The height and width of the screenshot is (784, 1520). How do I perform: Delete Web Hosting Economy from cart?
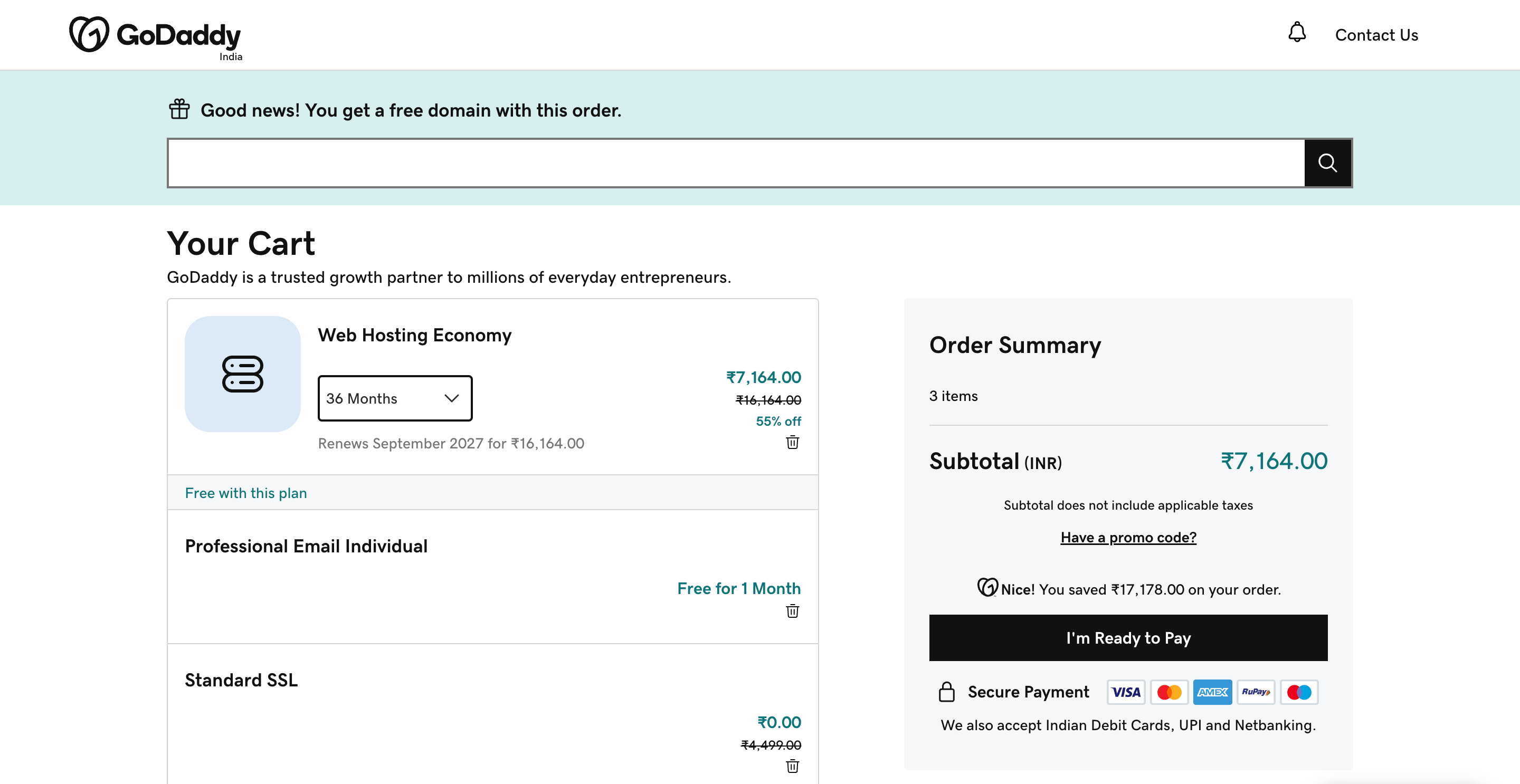pyautogui.click(x=792, y=443)
